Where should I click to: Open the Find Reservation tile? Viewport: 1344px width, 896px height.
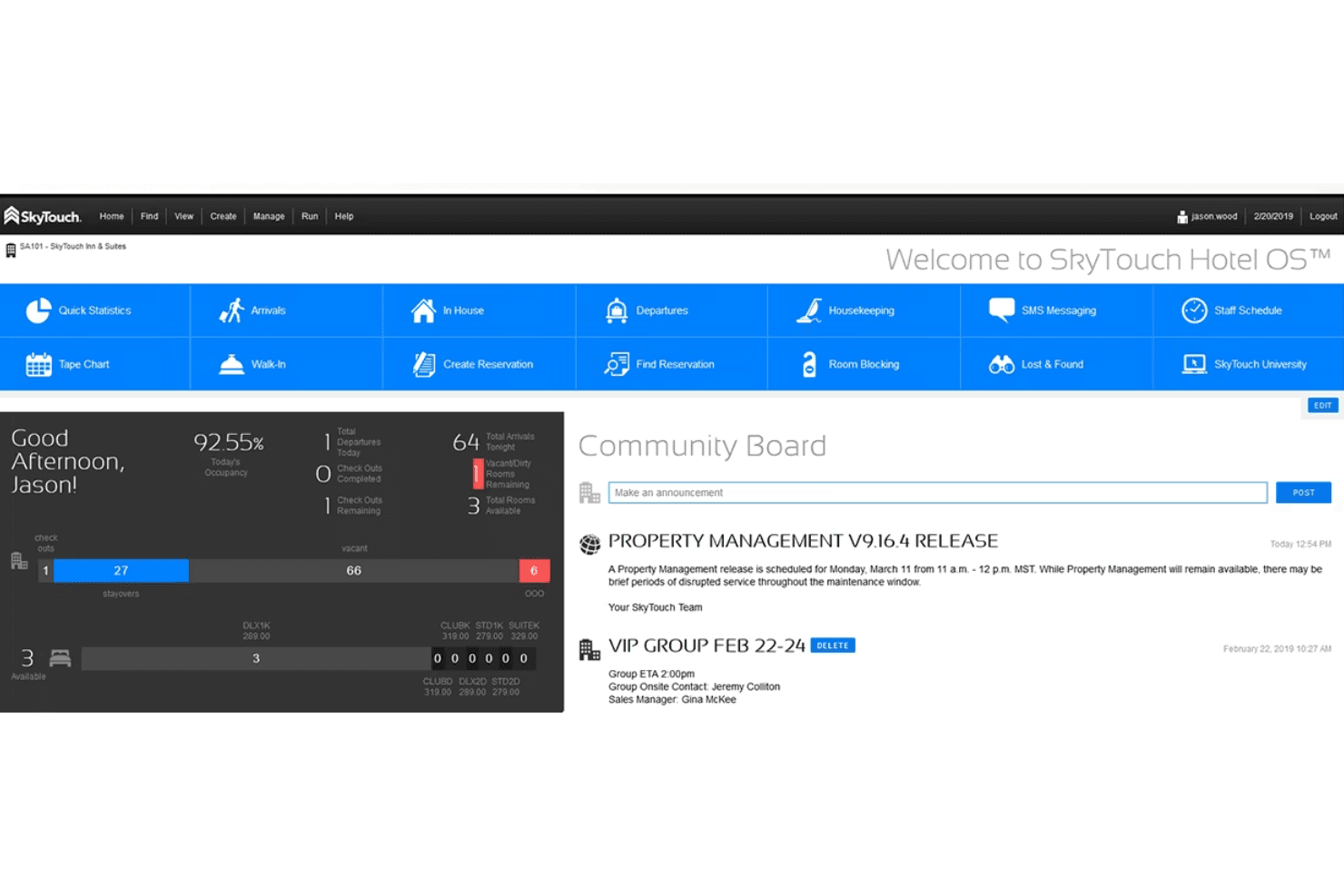click(671, 364)
